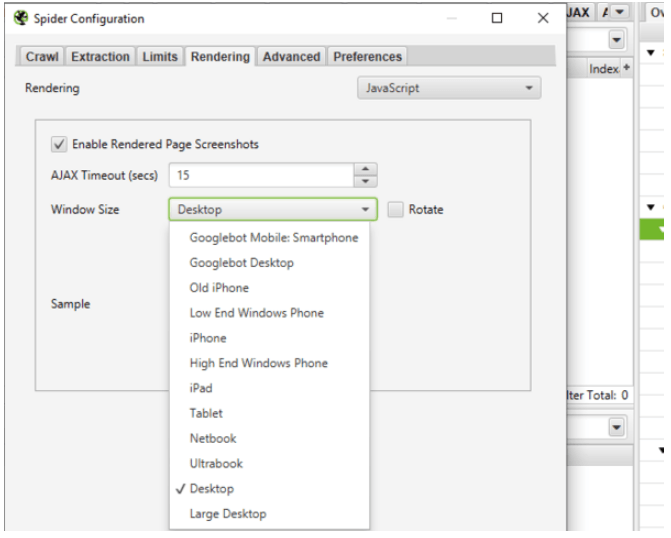Select Googlebot Desktop from the list
The height and width of the screenshot is (538, 671).
pos(241,263)
